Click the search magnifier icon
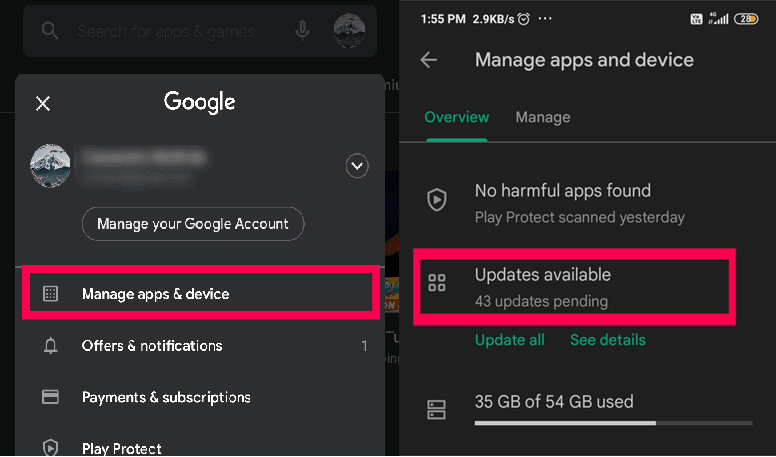The image size is (776, 457). click(x=50, y=31)
